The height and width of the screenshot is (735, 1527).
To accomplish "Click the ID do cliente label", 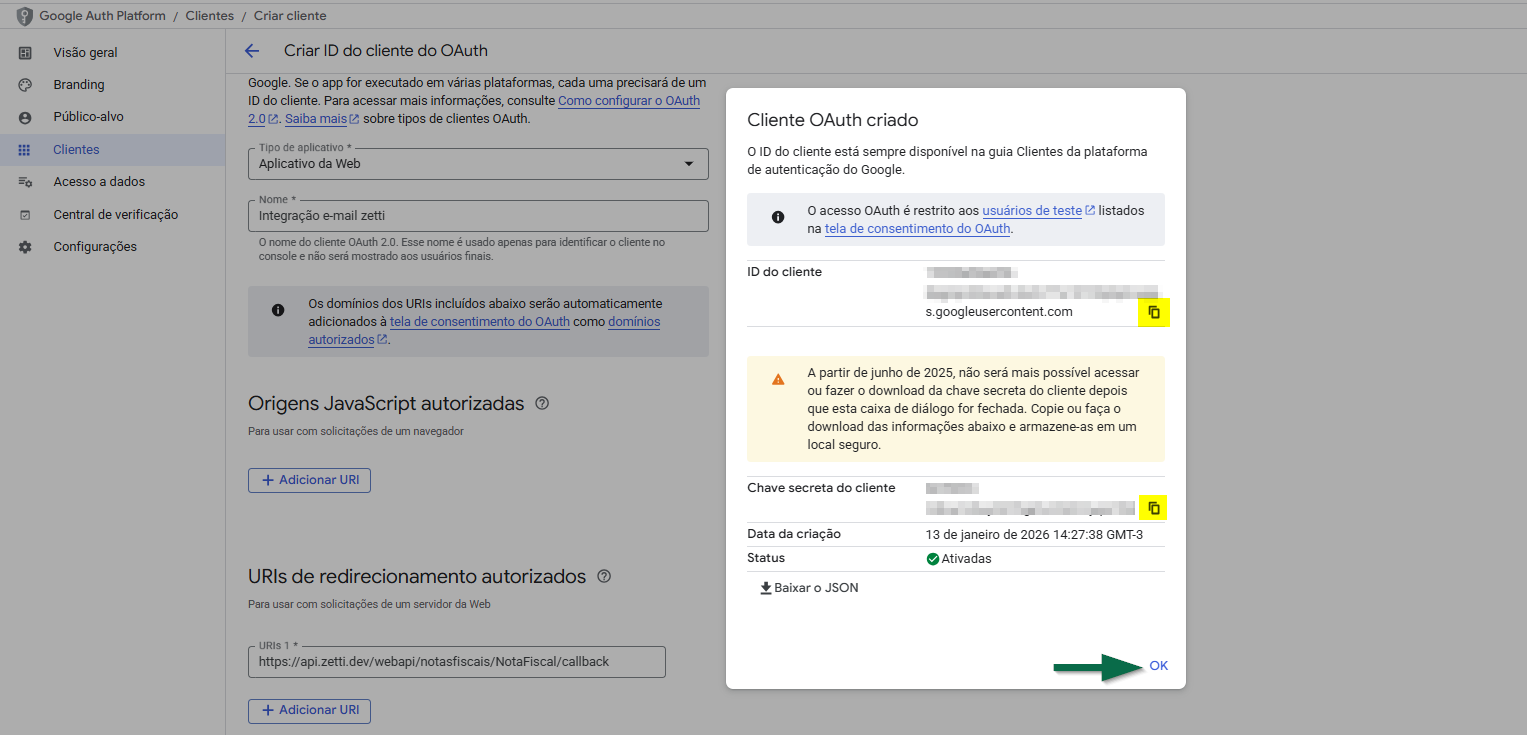I will 785,272.
